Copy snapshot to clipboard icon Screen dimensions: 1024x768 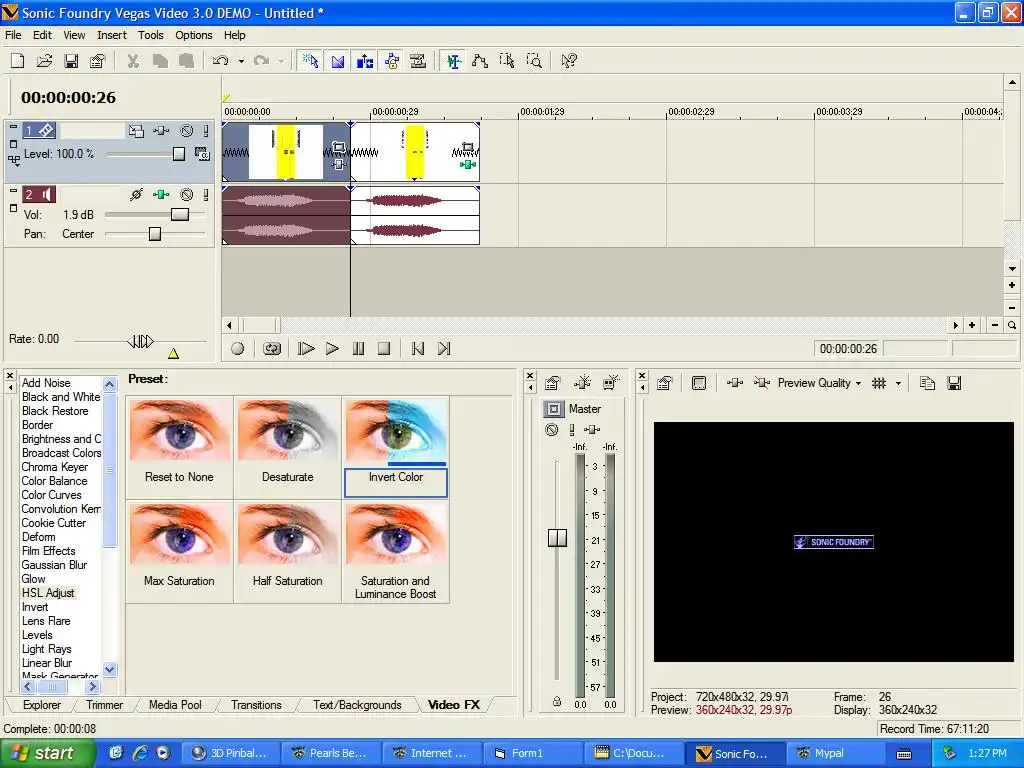coord(927,383)
